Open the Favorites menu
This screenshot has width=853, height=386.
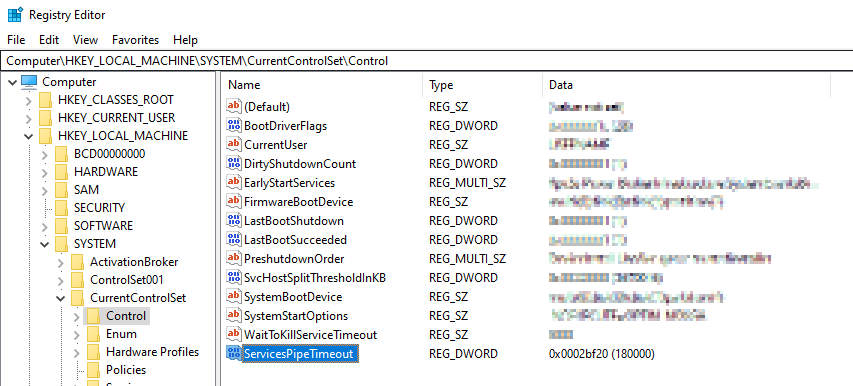[x=135, y=40]
